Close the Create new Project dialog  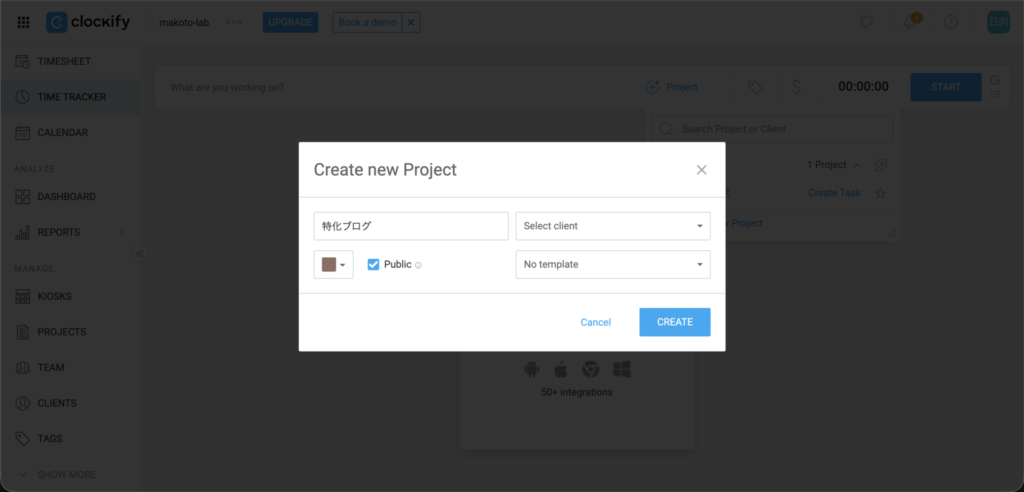coord(702,170)
